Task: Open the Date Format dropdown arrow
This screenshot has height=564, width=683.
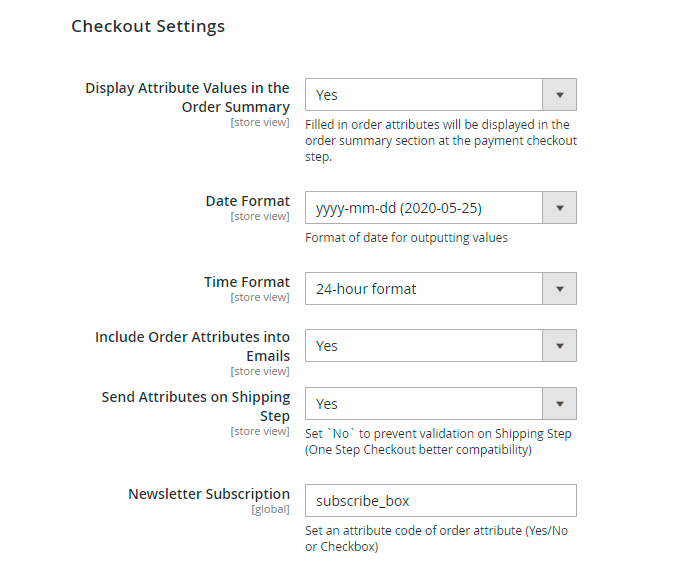Action: tap(559, 208)
